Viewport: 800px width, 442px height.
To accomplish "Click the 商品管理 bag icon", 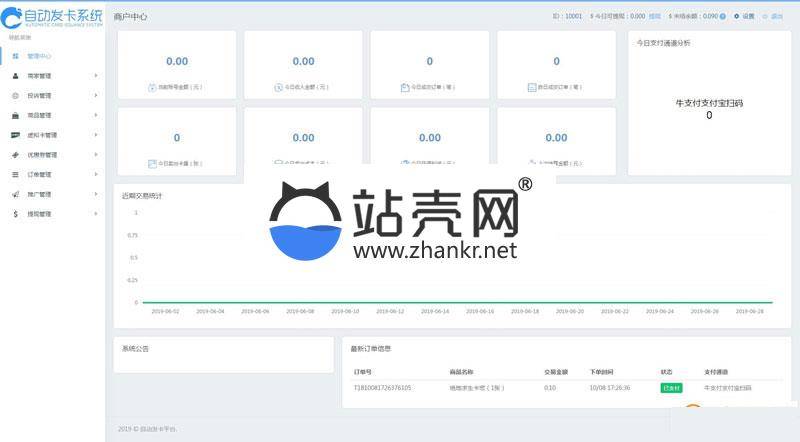I will click(15, 115).
